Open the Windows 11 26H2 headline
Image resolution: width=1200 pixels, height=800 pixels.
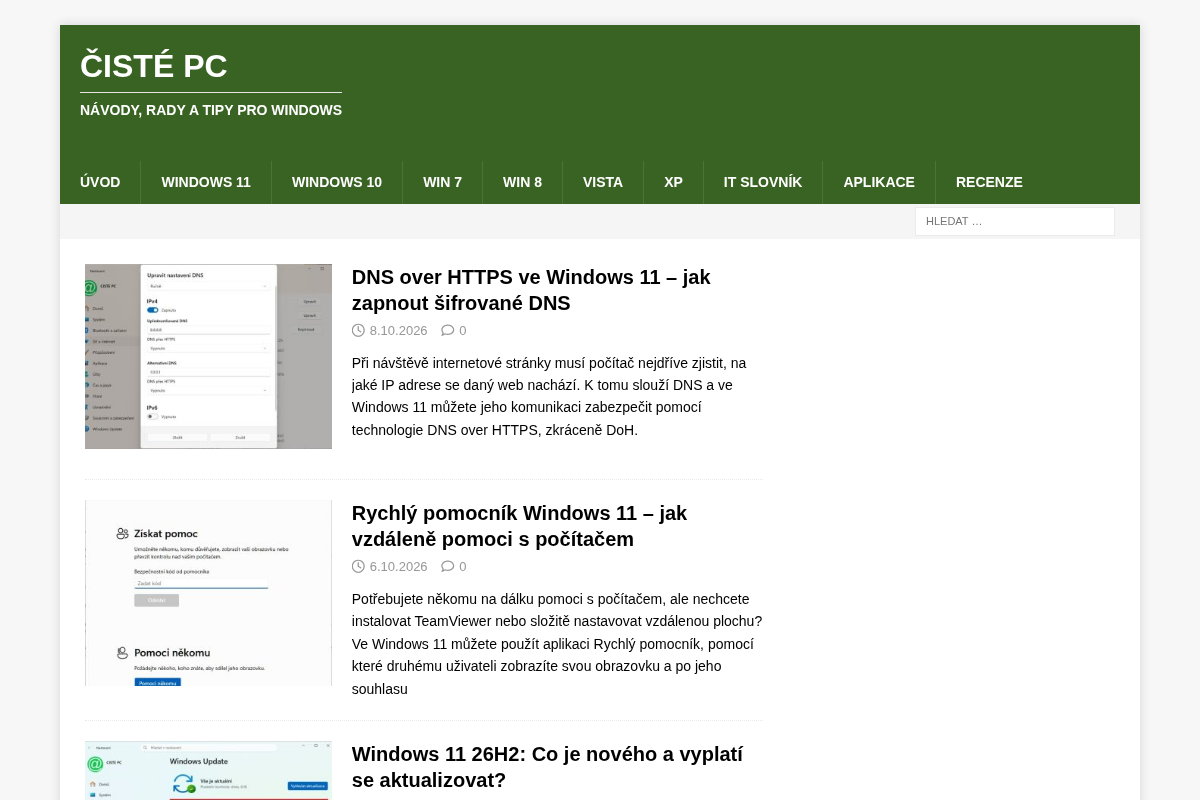(547, 767)
